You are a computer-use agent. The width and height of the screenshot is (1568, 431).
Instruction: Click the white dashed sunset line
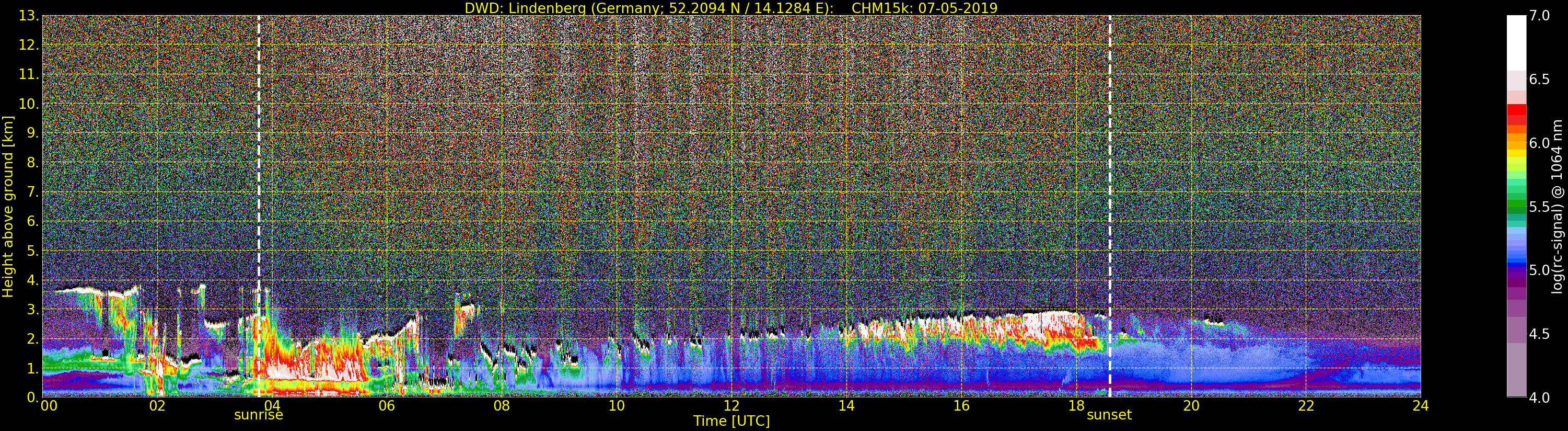1110,183
